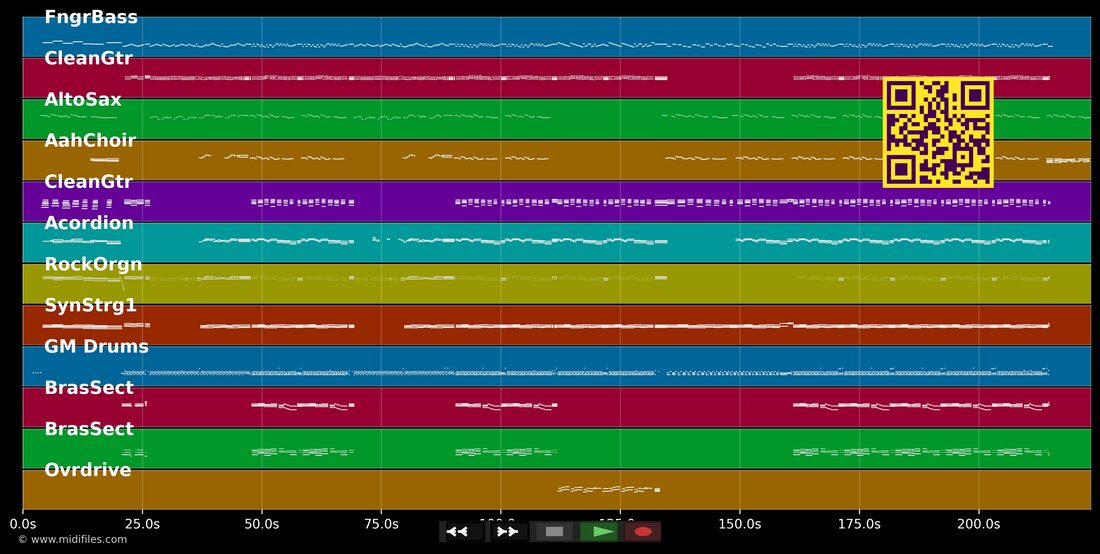Click the 25.0s time axis marker
This screenshot has height=554, width=1100.
tap(142, 524)
